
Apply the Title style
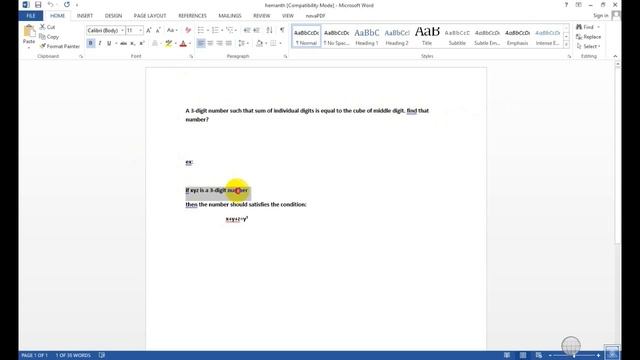(427, 36)
